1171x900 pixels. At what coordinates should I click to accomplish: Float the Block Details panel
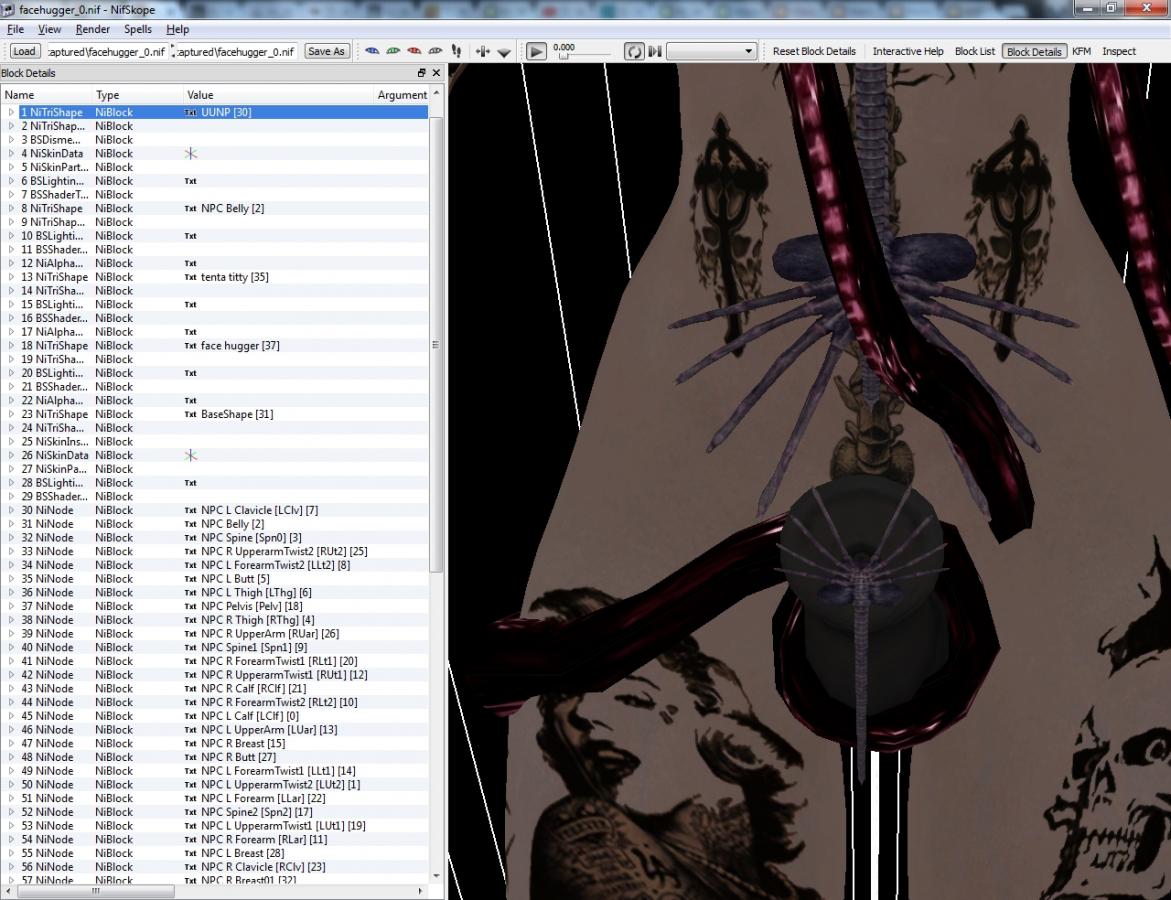[x=421, y=72]
